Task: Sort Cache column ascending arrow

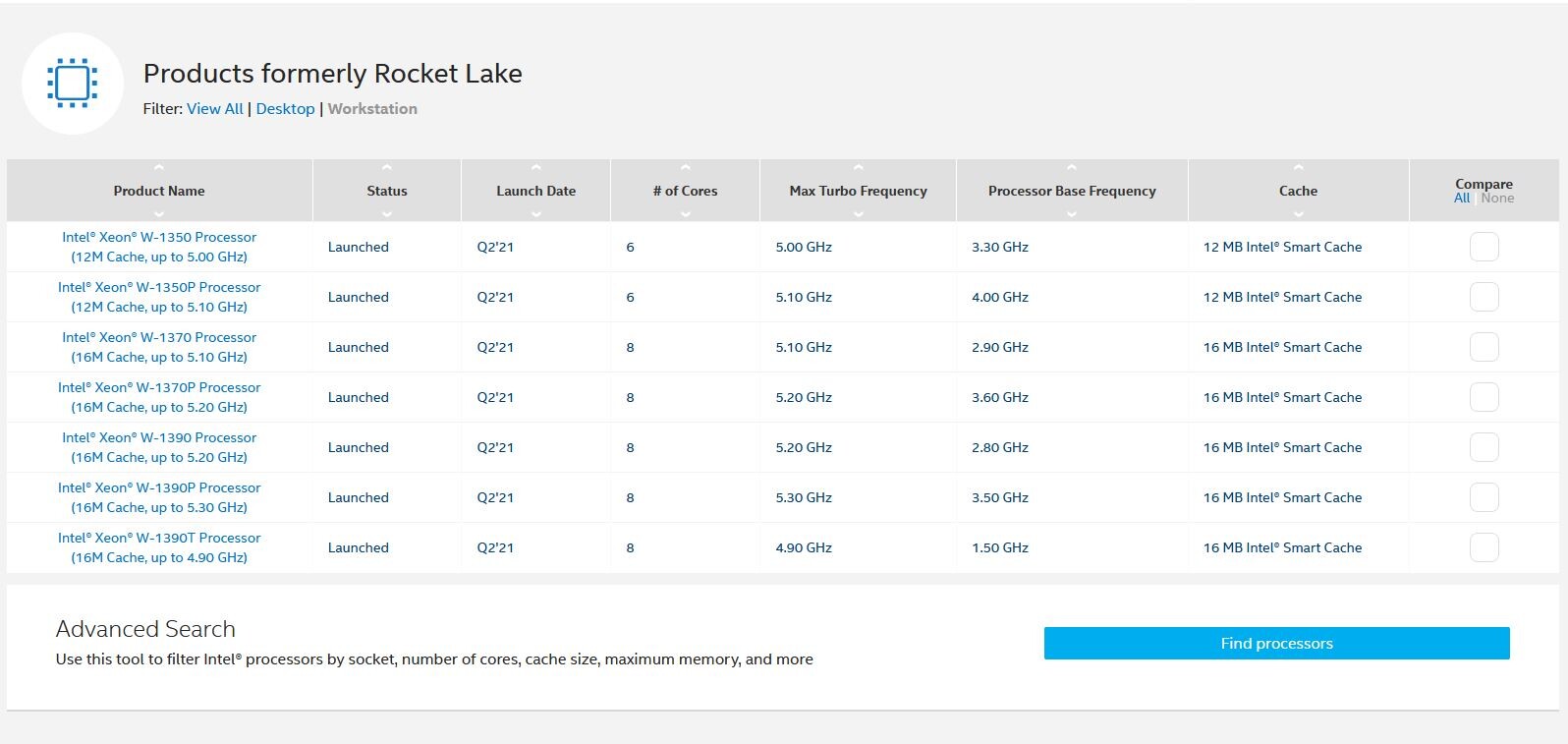Action: (x=1298, y=168)
